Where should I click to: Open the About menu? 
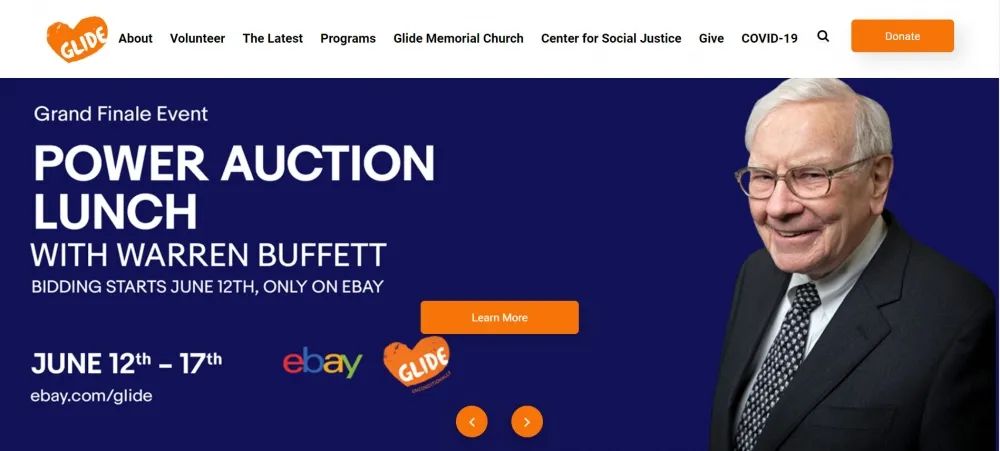135,38
